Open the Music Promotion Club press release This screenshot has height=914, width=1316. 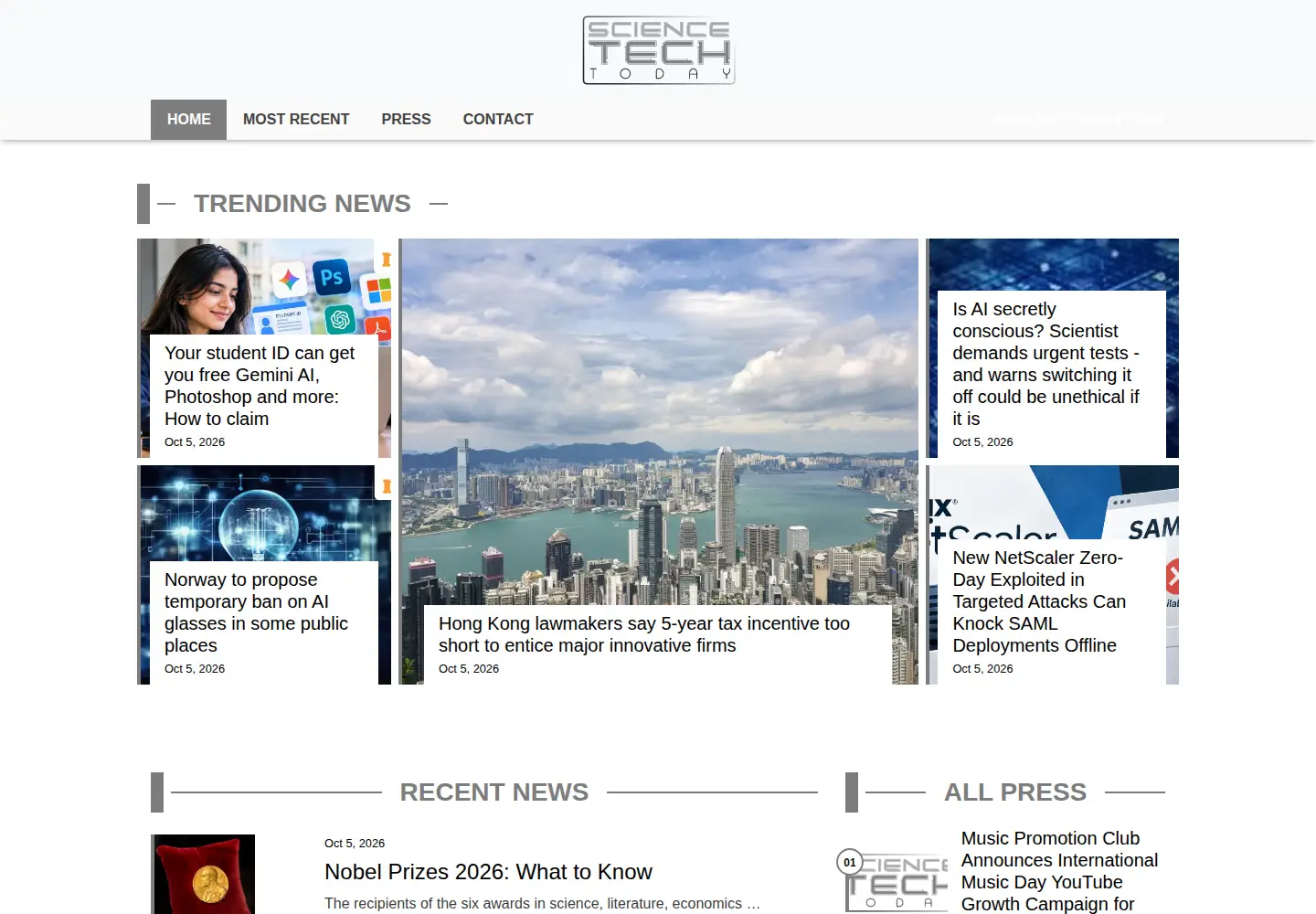point(1059,871)
